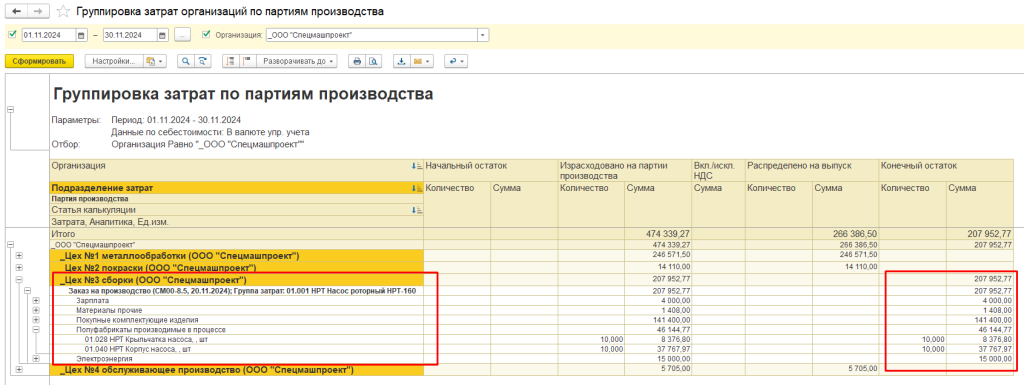Open calendar for end date 30.11.2024
1024x385 pixels.
pyautogui.click(x=162, y=35)
